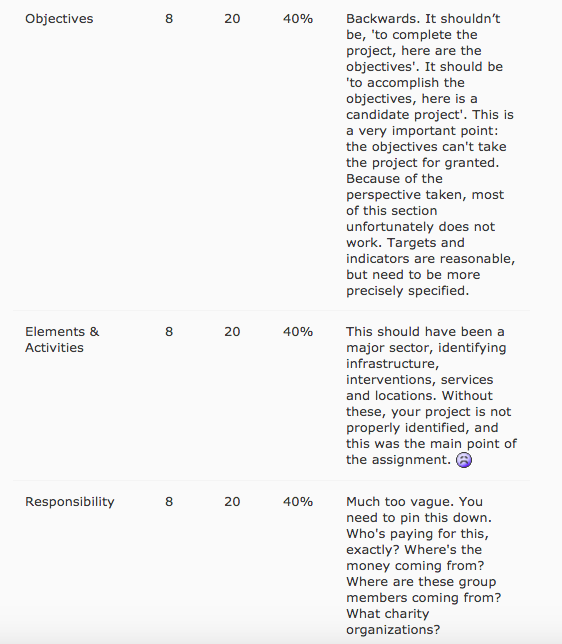Click the Elements & Activities maximum 20

click(x=232, y=332)
